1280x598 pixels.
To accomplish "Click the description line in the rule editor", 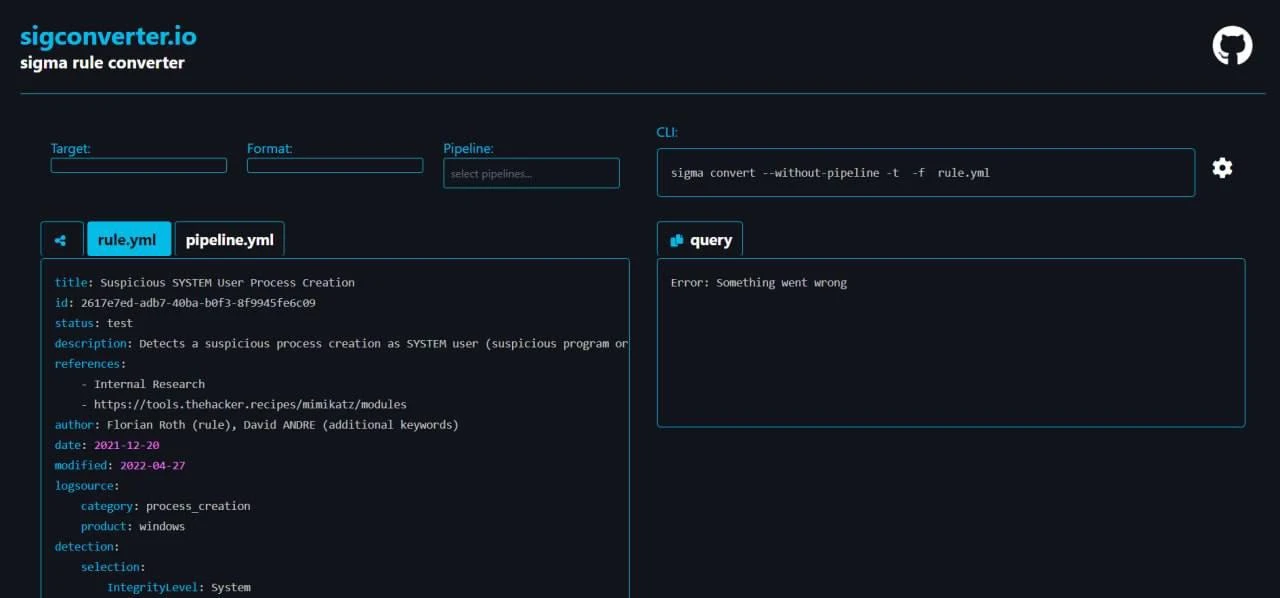I will click(341, 343).
